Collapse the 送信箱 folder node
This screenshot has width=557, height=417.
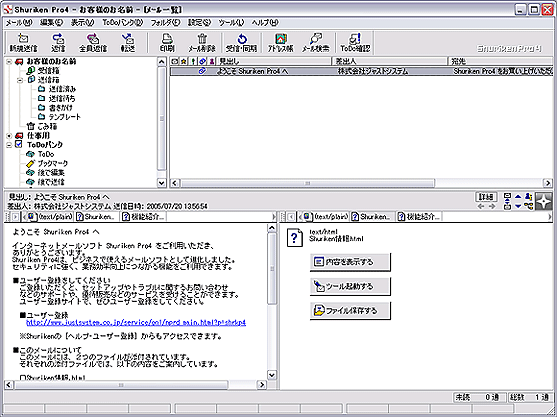20,80
